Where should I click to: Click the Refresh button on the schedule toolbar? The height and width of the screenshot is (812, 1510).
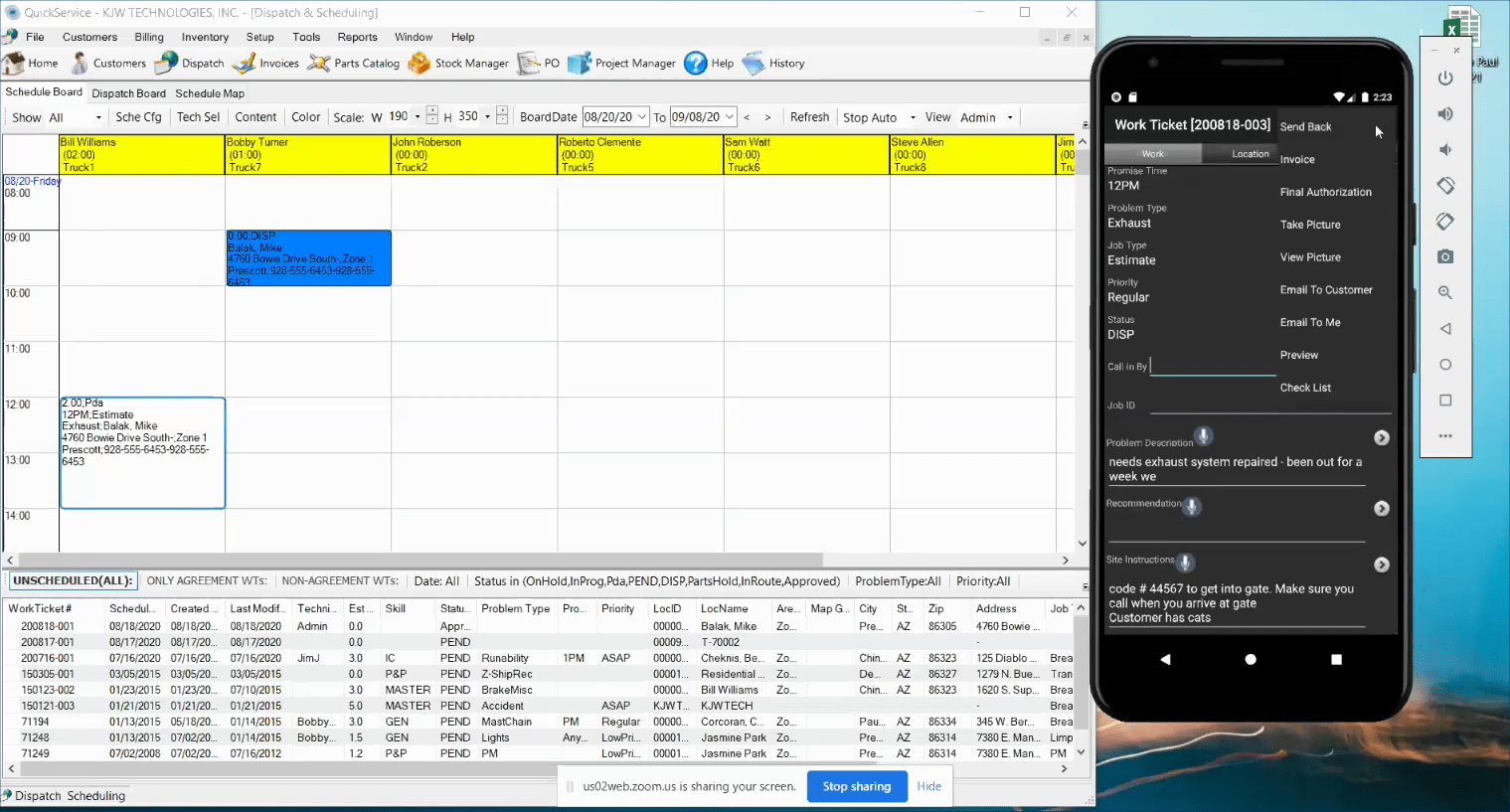[809, 117]
